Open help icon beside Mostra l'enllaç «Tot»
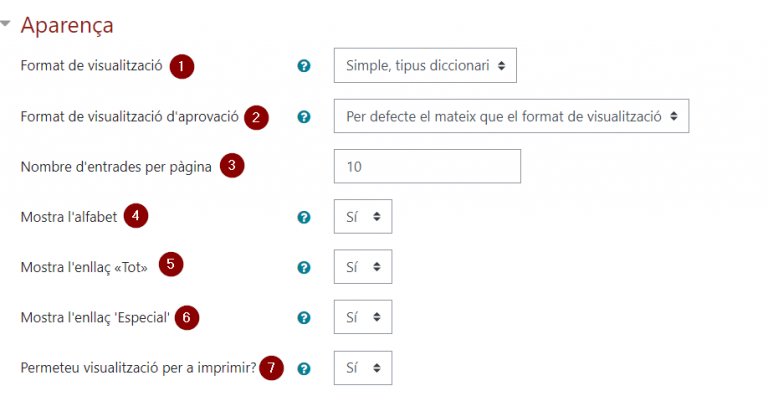This screenshot has width=768, height=396. click(x=304, y=267)
